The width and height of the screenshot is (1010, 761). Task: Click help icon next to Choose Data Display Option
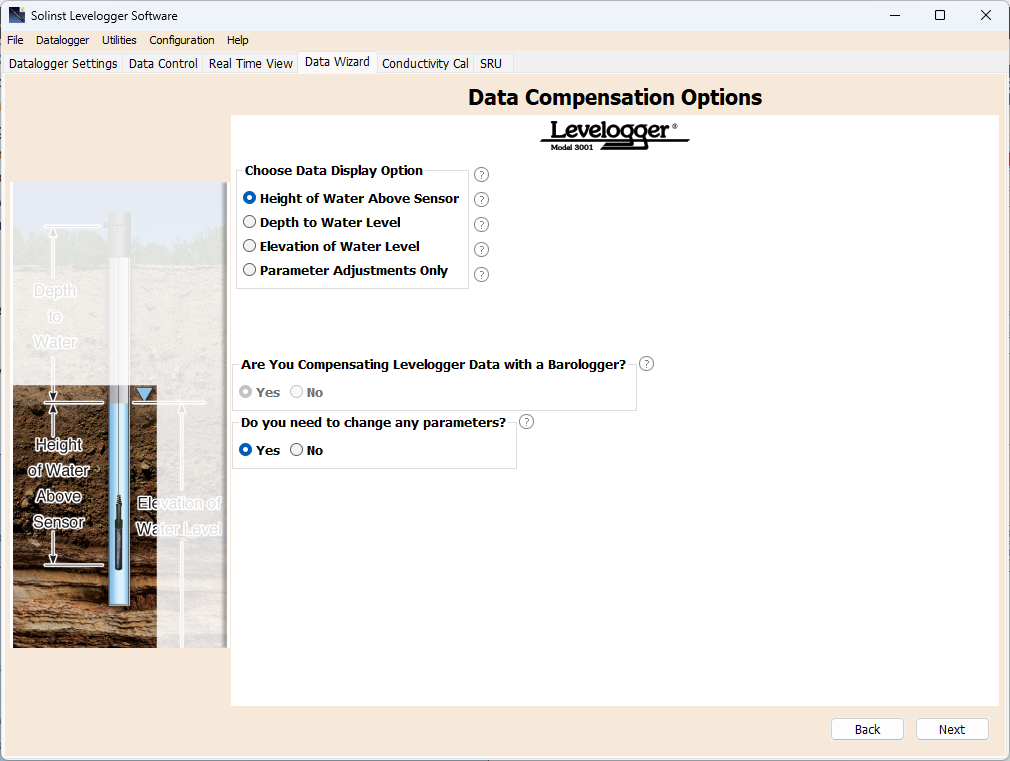(481, 174)
